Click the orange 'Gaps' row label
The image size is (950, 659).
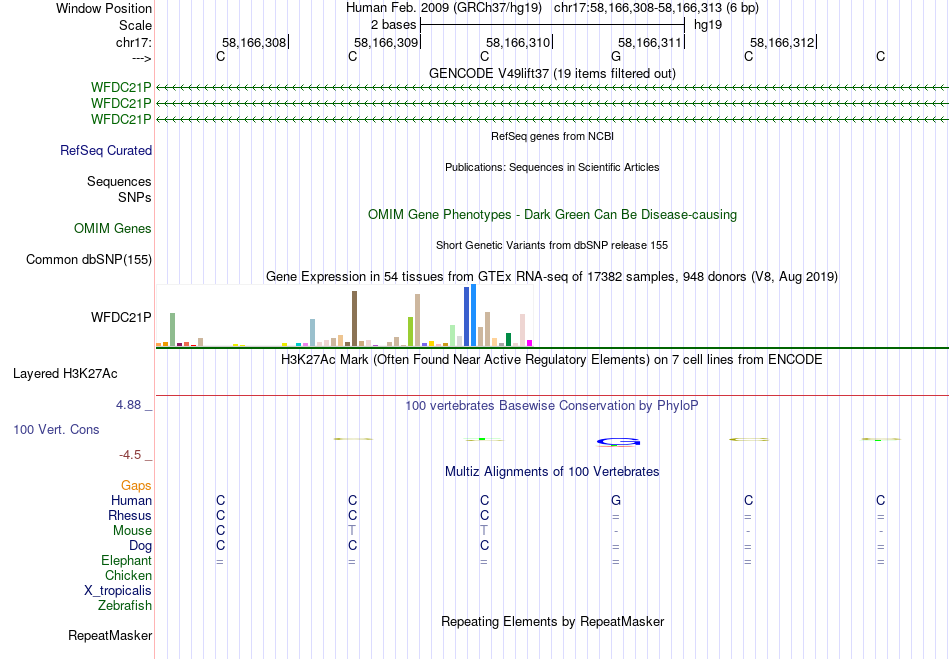point(136,485)
